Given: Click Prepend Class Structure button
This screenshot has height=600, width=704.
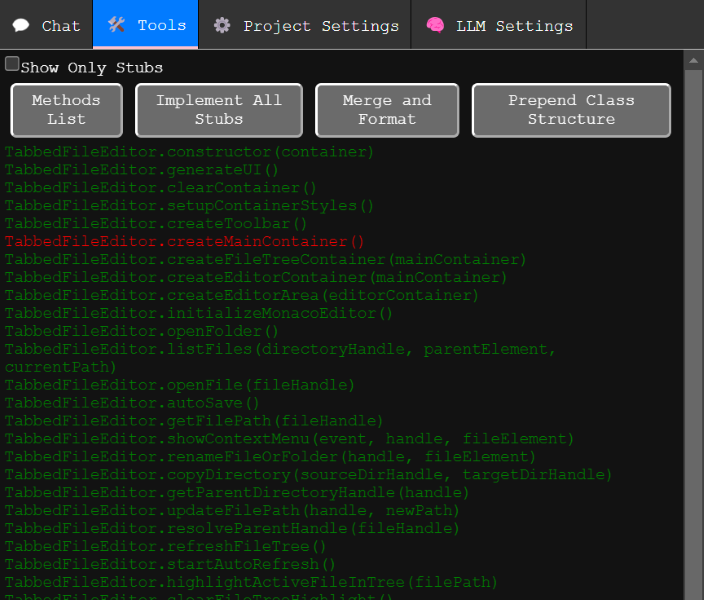Looking at the screenshot, I should [571, 110].
